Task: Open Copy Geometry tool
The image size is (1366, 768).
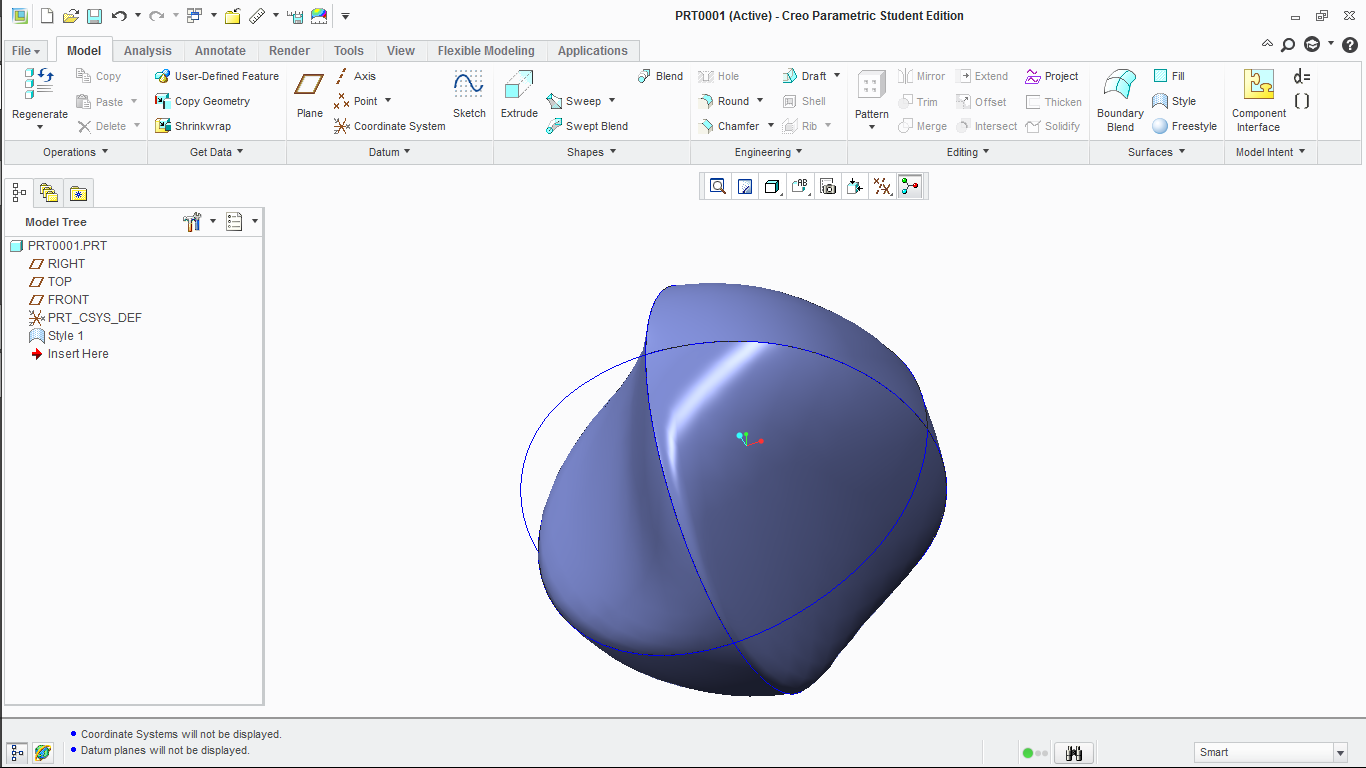Action: pos(203,101)
